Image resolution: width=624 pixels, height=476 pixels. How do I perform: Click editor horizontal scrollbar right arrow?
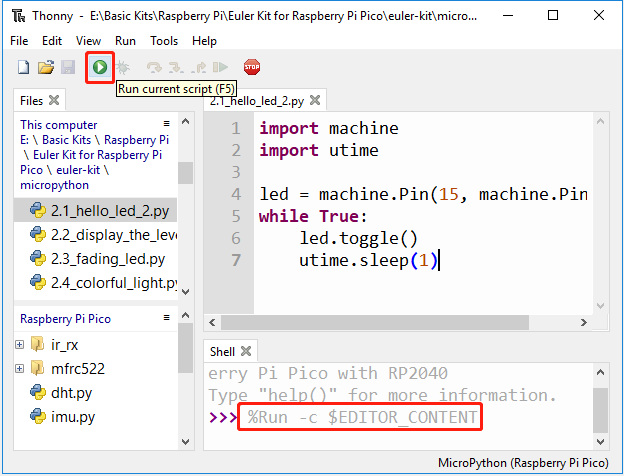583,322
